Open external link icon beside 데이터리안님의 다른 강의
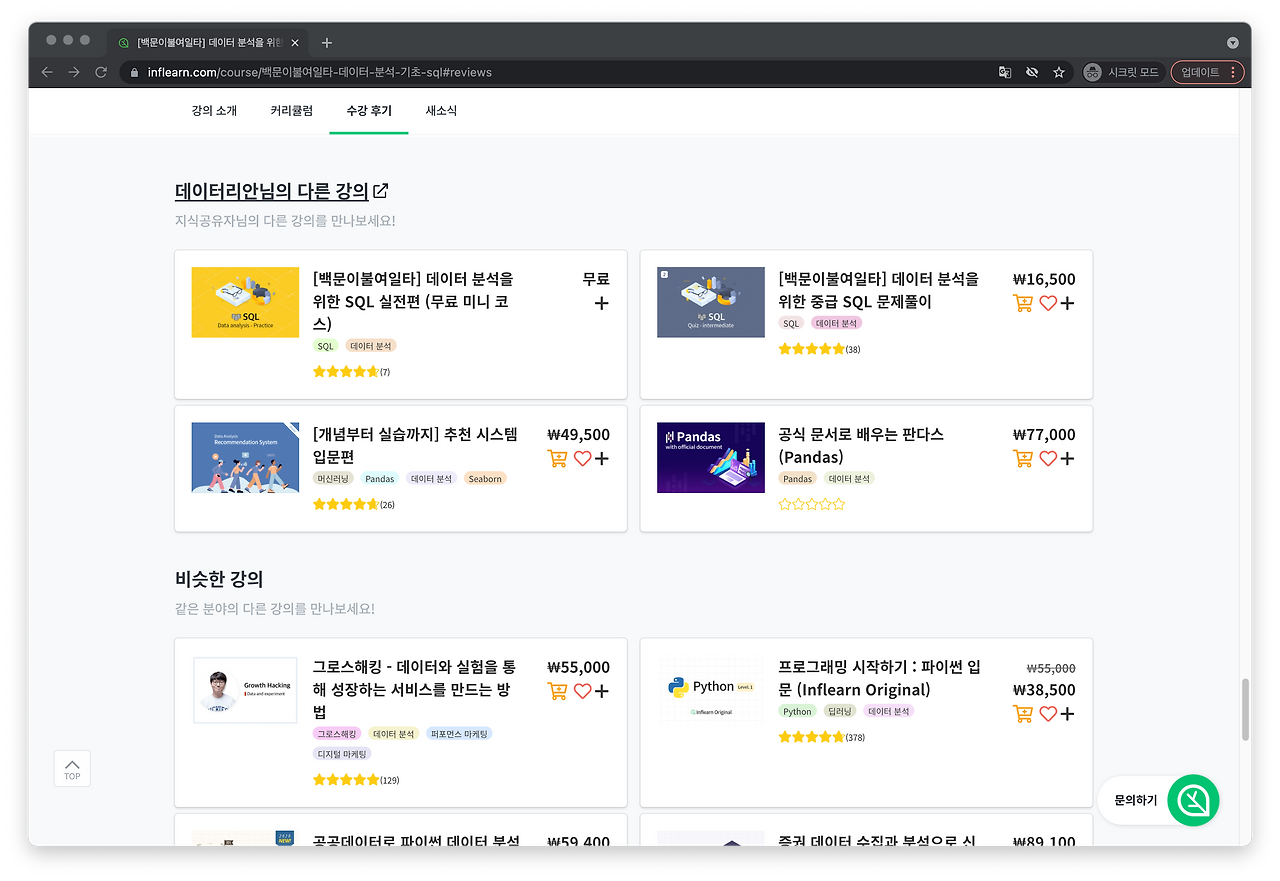The width and height of the screenshot is (1280, 881). [x=381, y=190]
